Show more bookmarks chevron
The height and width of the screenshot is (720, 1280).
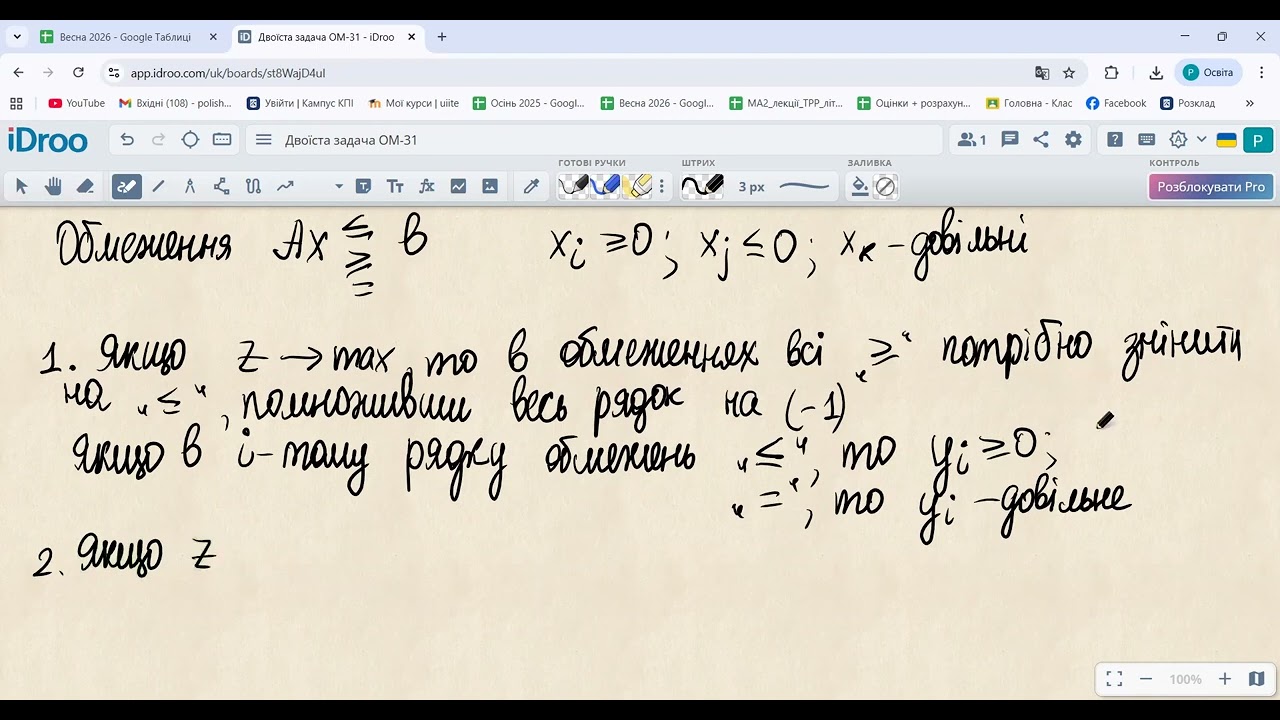coord(1249,103)
